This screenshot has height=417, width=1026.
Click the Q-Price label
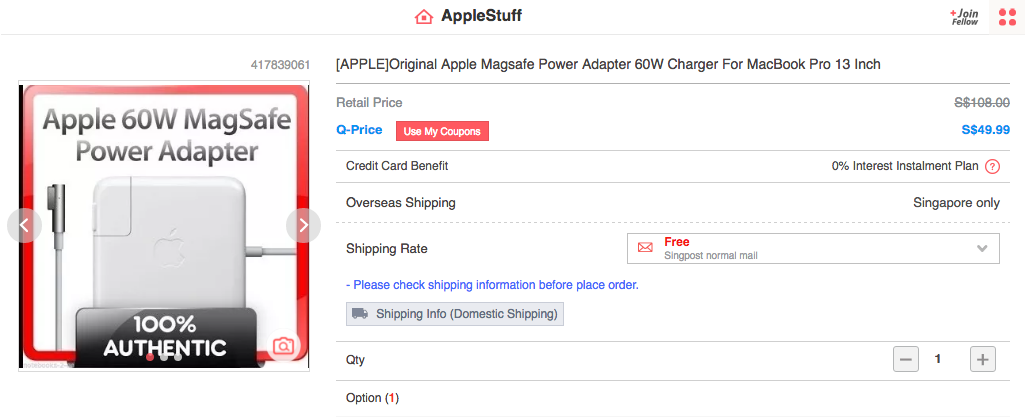(x=359, y=130)
